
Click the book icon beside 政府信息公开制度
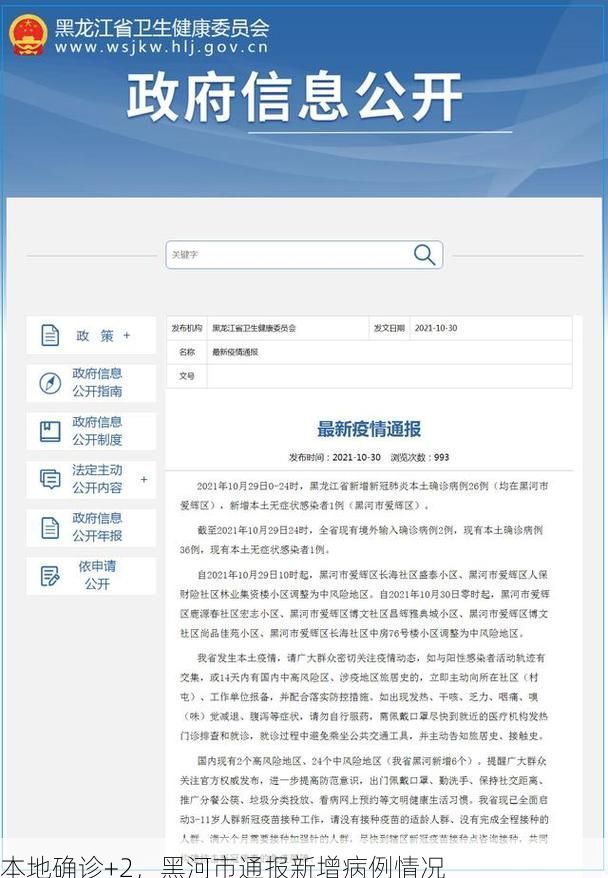50,431
